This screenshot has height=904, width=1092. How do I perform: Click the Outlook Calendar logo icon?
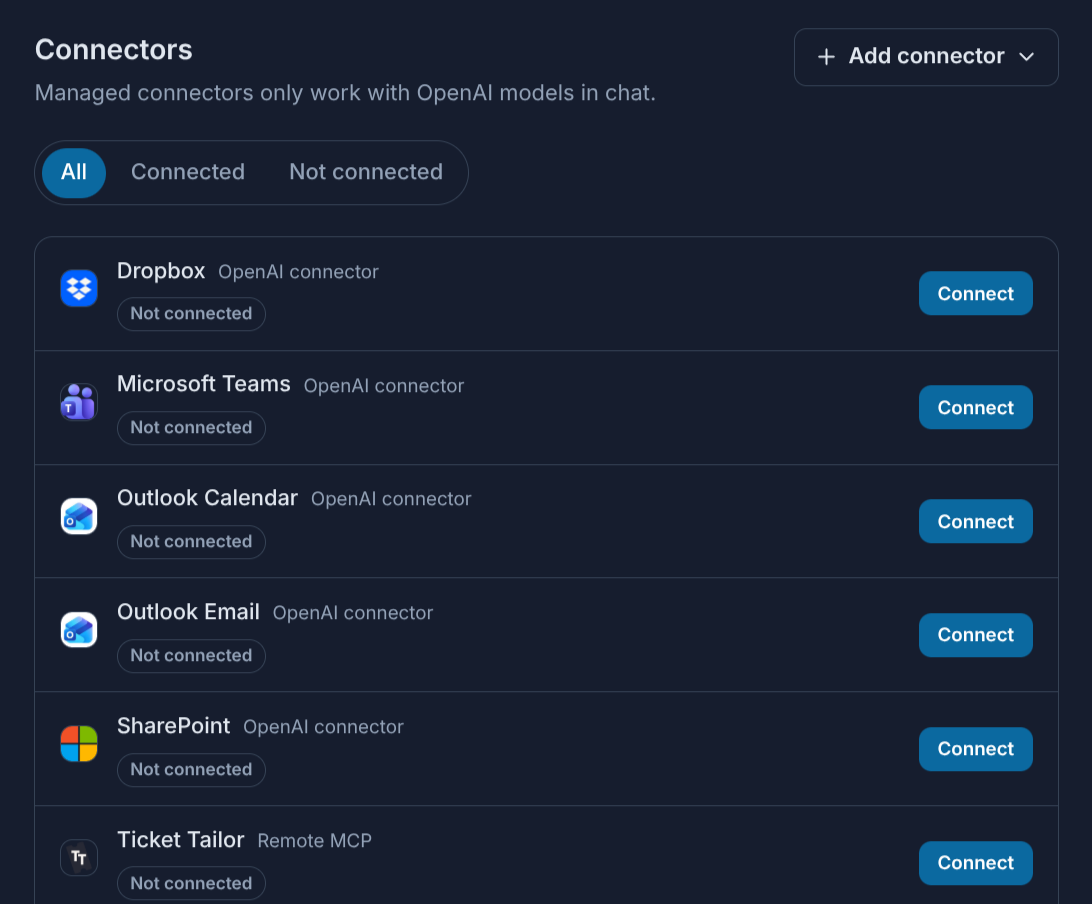tap(79, 516)
